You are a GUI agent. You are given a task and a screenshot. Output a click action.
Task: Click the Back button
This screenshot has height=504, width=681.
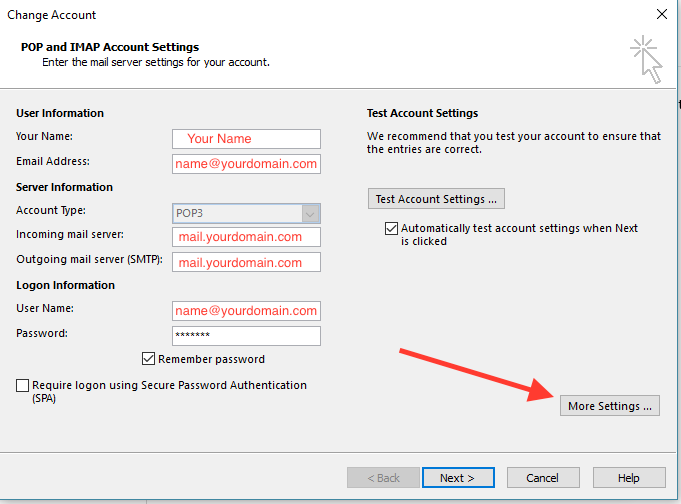[x=379, y=478]
